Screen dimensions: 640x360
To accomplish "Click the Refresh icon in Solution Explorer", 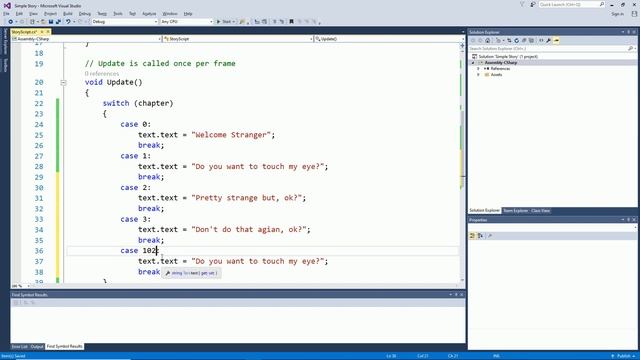I will tap(516, 40).
